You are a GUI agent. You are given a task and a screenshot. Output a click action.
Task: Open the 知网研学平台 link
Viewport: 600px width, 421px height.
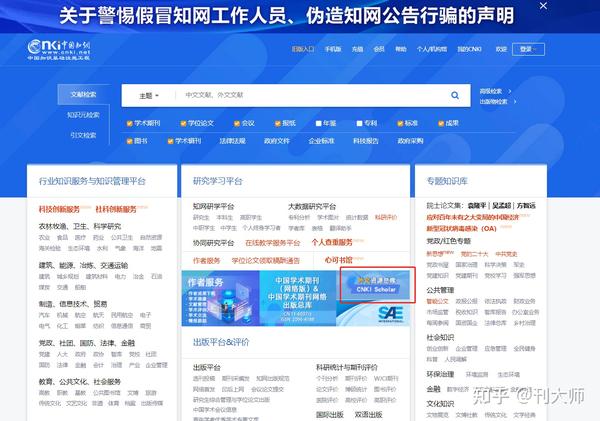[x=213, y=207]
